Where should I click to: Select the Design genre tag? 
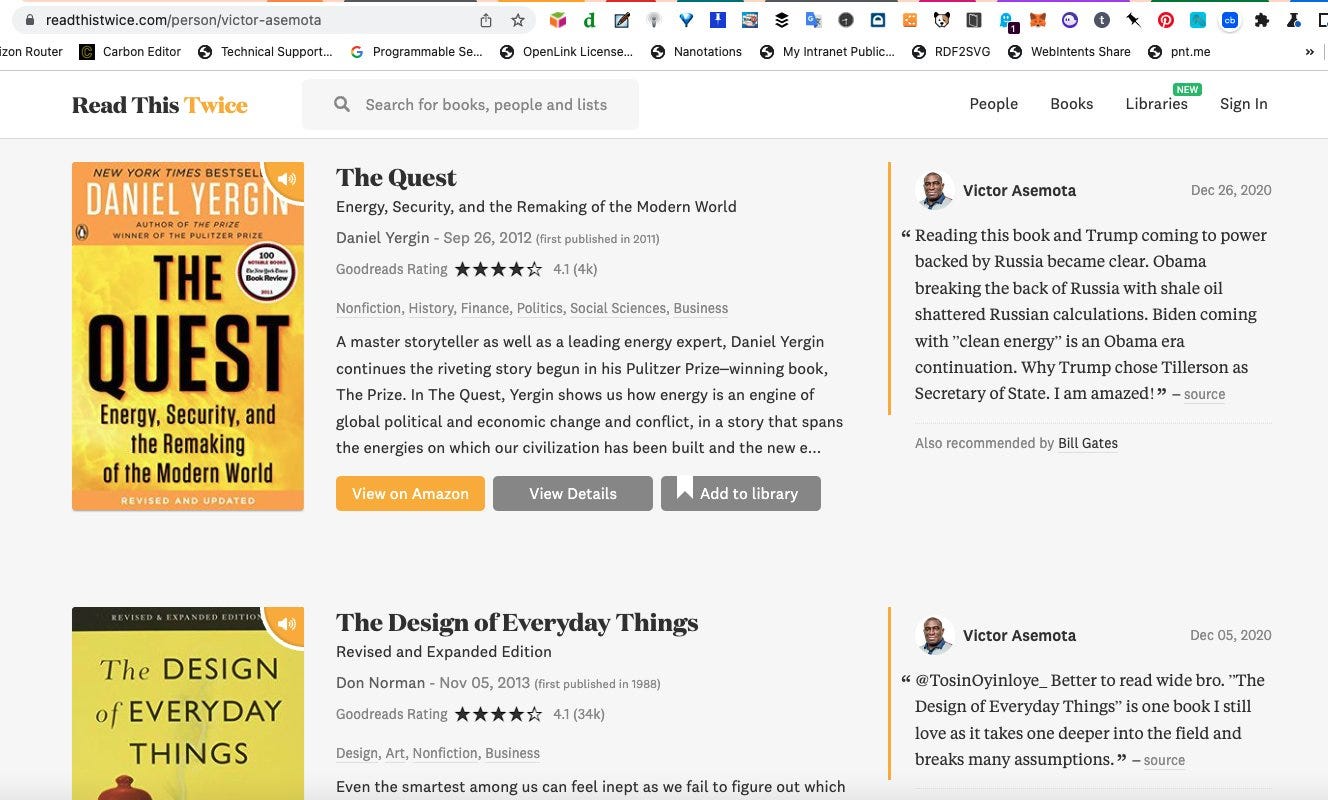point(357,753)
